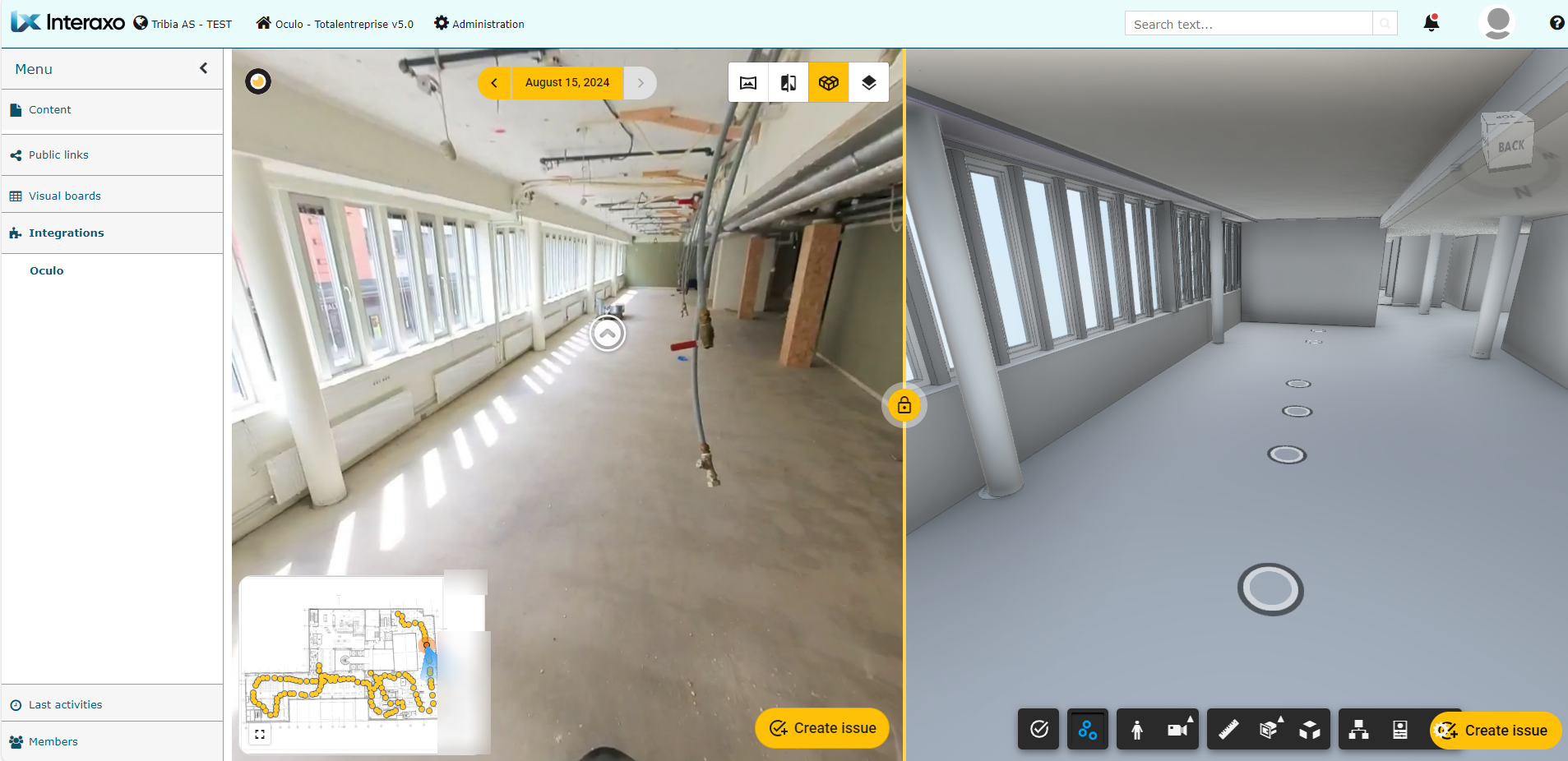This screenshot has width=1568, height=761.
Task: Select the panorama image view mode
Action: 748,83
